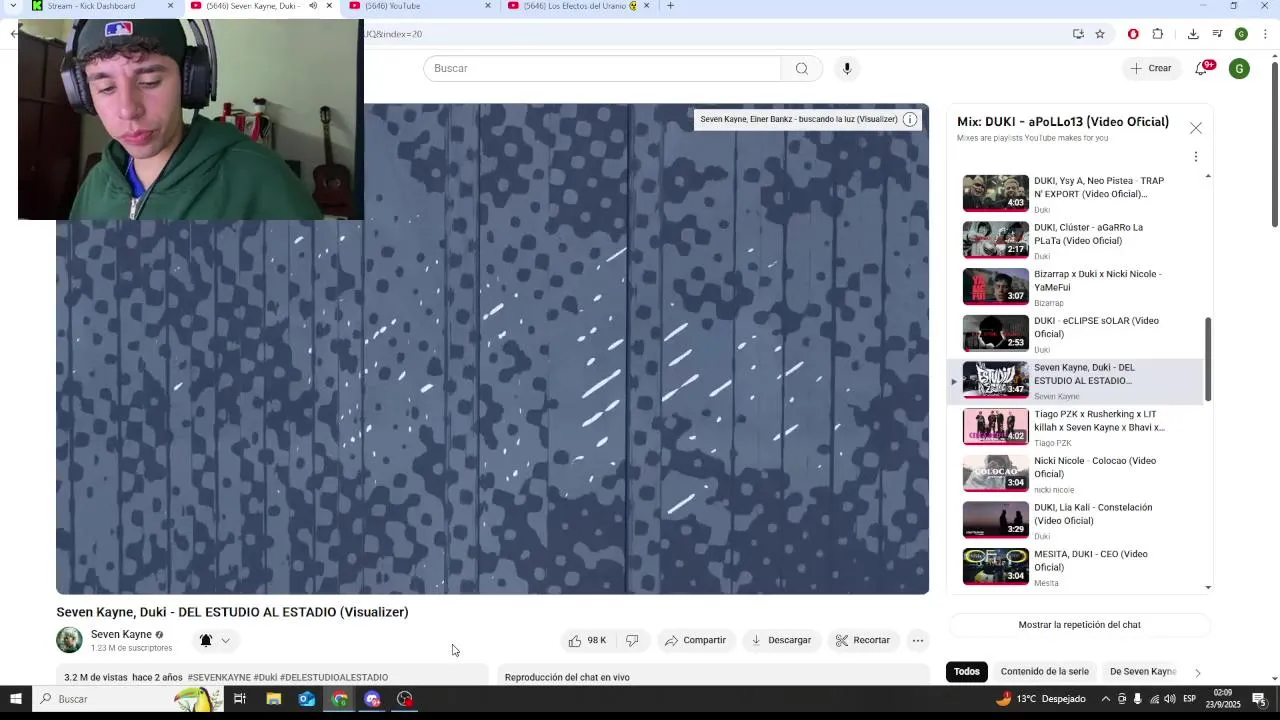1280x720 pixels.
Task: Bookmark this page with star
Action: click(x=1100, y=34)
